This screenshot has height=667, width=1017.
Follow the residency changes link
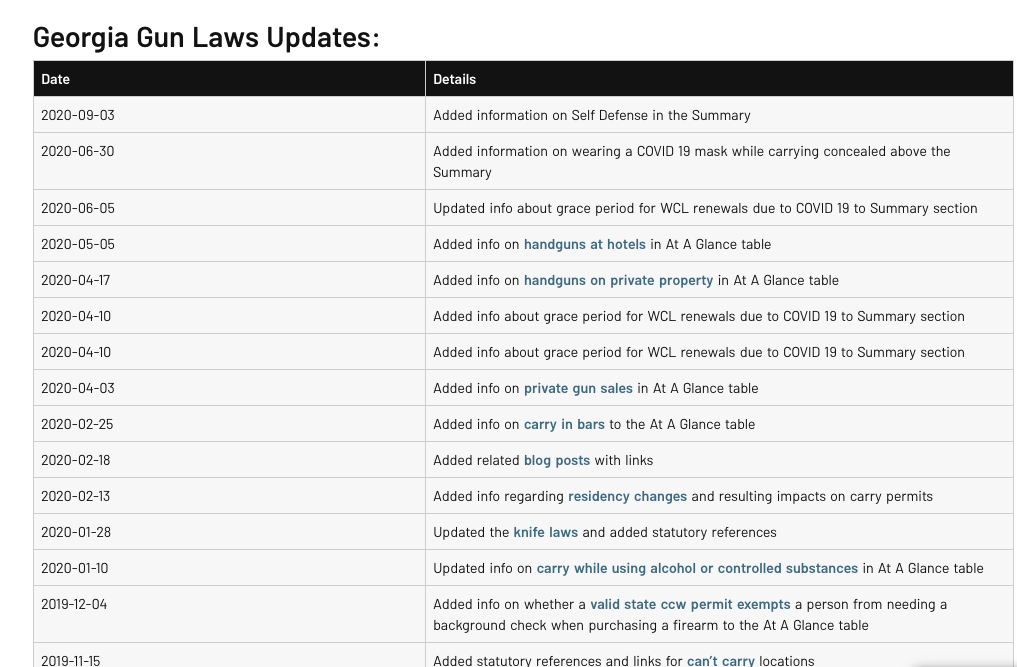pyautogui.click(x=627, y=496)
